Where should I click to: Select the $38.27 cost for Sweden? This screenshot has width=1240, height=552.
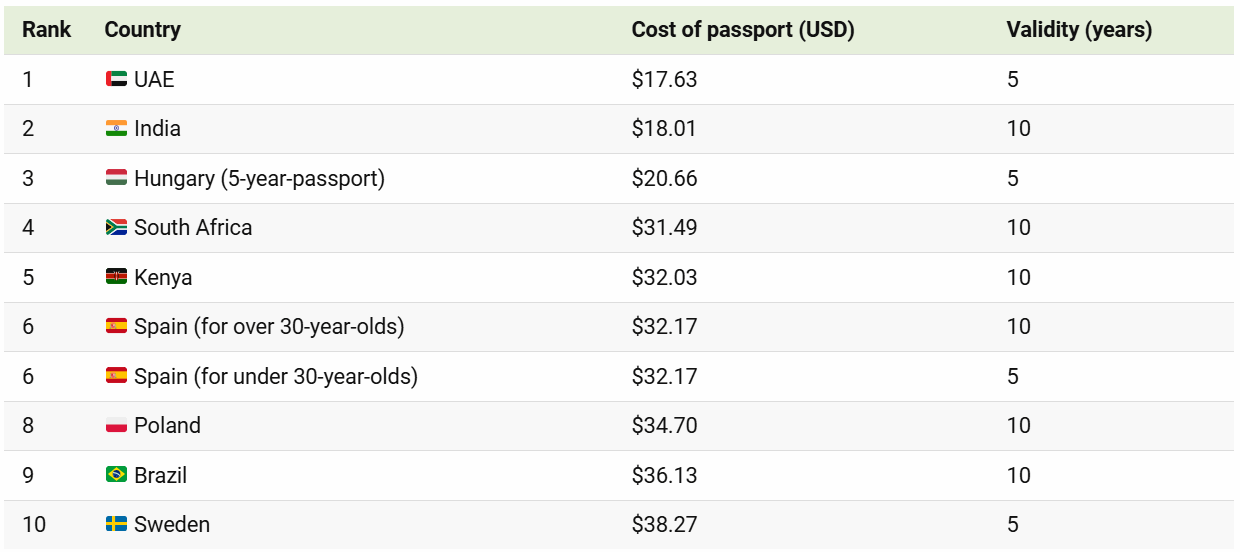664,525
